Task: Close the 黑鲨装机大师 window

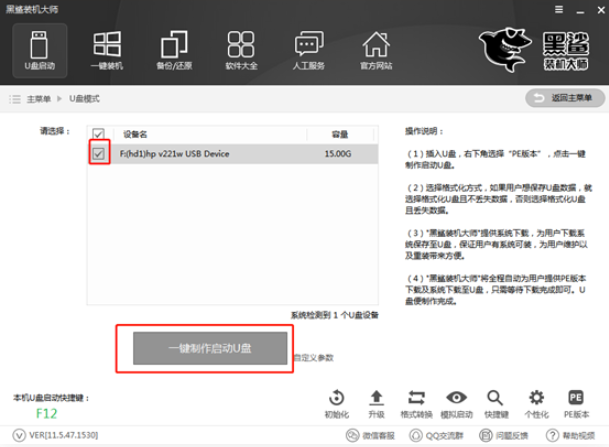Action: tap(601, 10)
